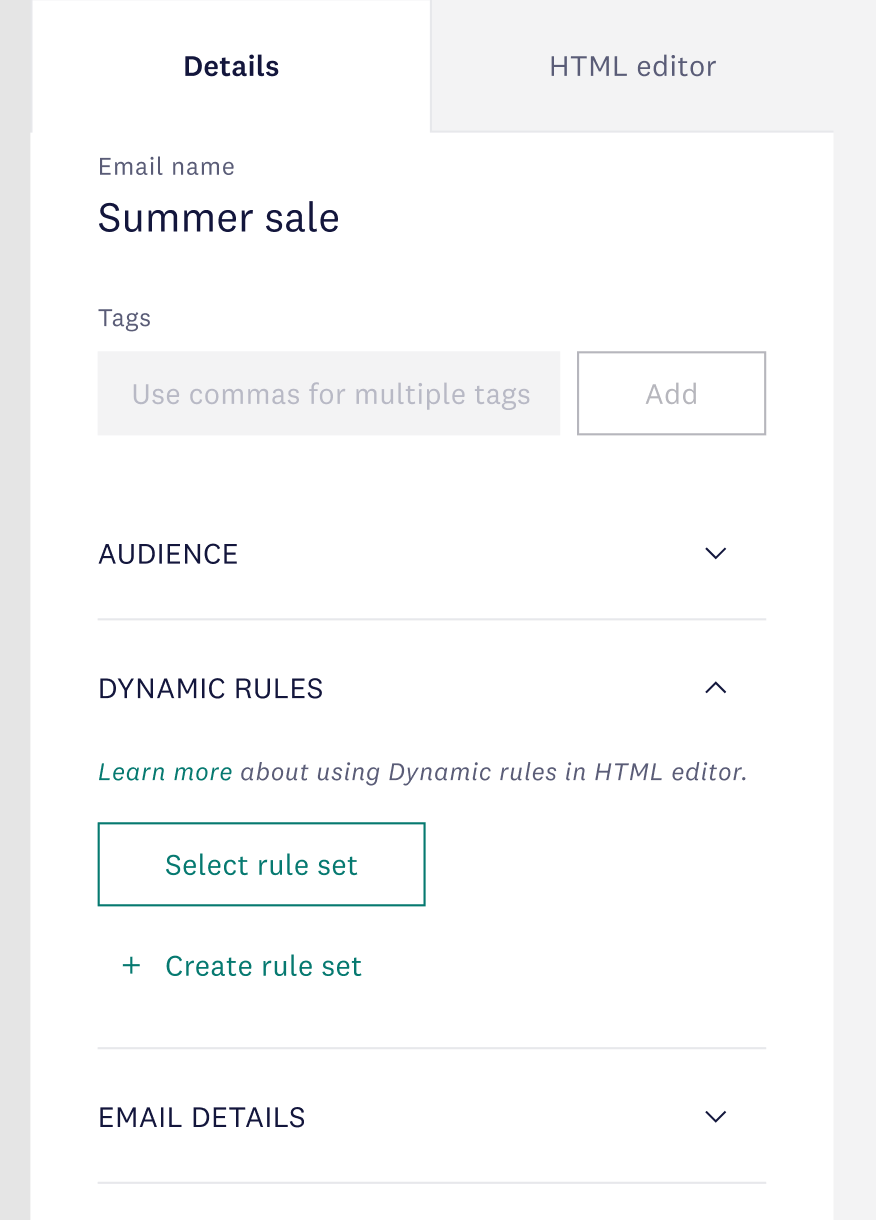The image size is (876, 1220).
Task: Edit the Summer sale email name
Action: click(x=219, y=218)
